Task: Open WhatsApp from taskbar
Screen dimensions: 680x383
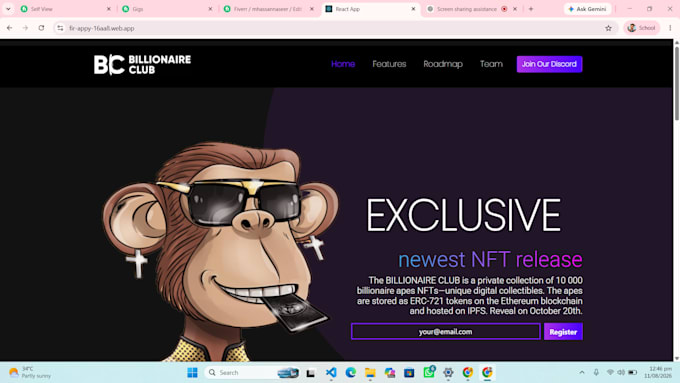Action: coord(429,372)
